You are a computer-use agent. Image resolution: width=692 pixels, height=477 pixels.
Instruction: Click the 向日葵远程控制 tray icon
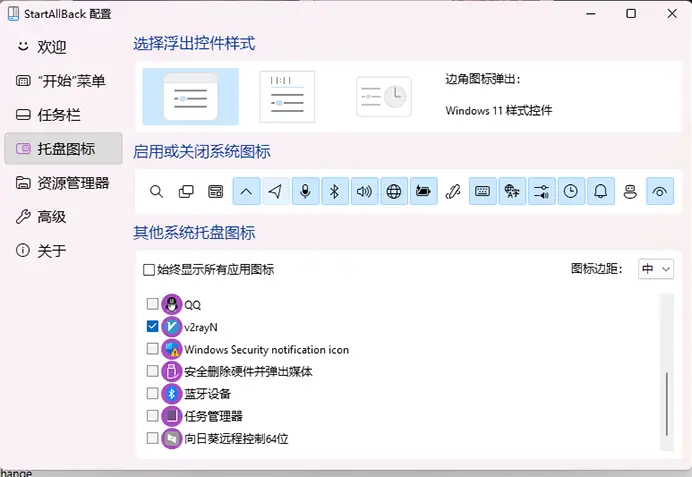pos(172,439)
